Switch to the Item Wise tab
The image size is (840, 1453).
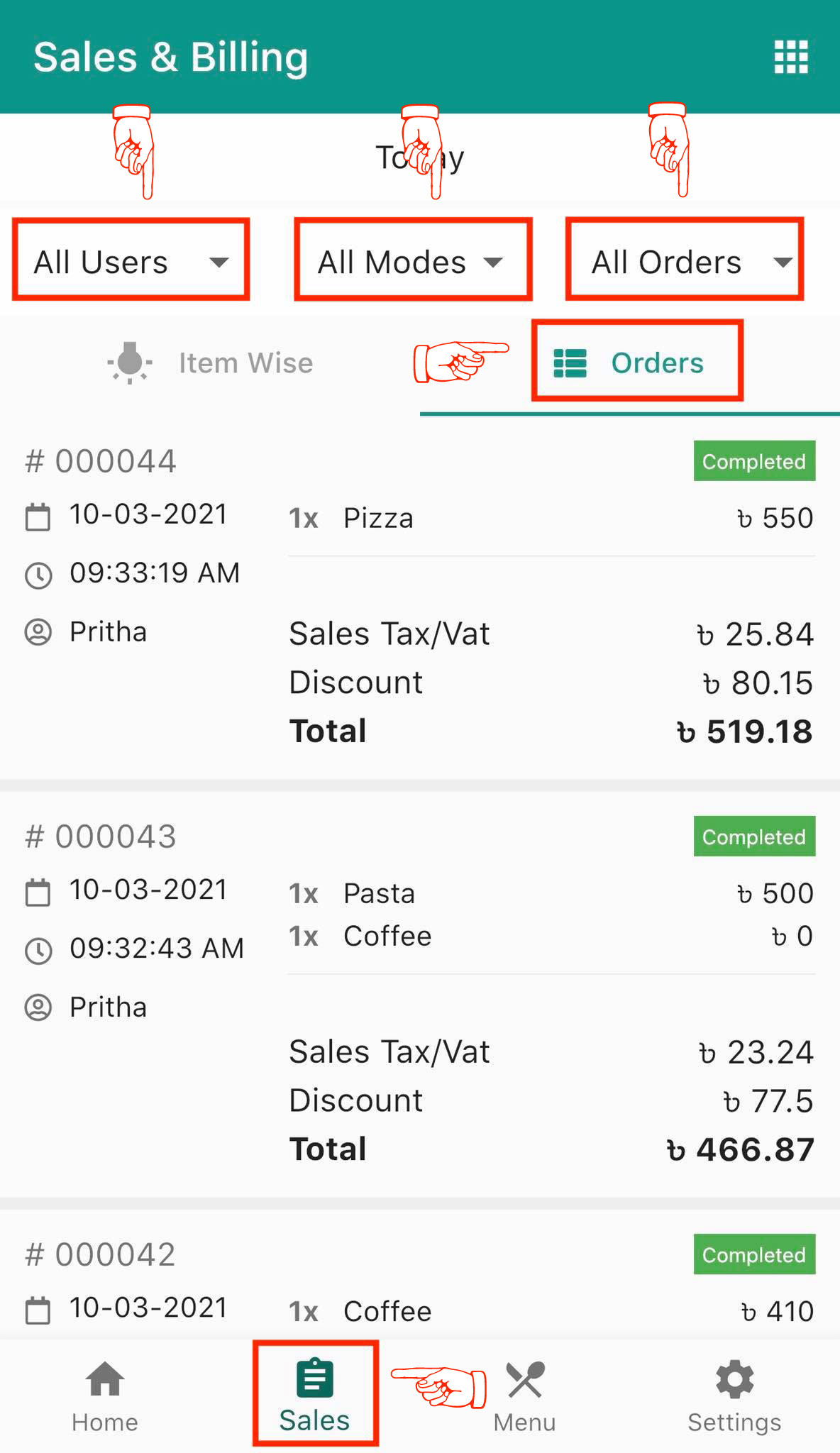(x=245, y=363)
